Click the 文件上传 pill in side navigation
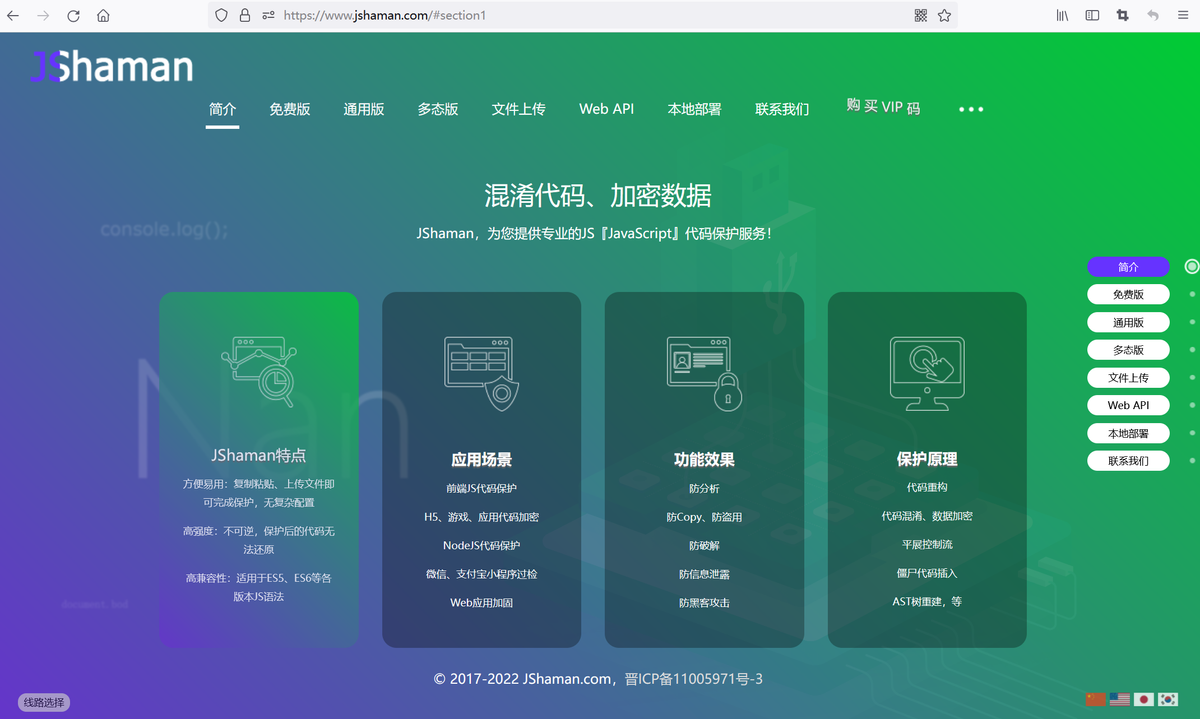This screenshot has height=719, width=1200. point(1128,378)
